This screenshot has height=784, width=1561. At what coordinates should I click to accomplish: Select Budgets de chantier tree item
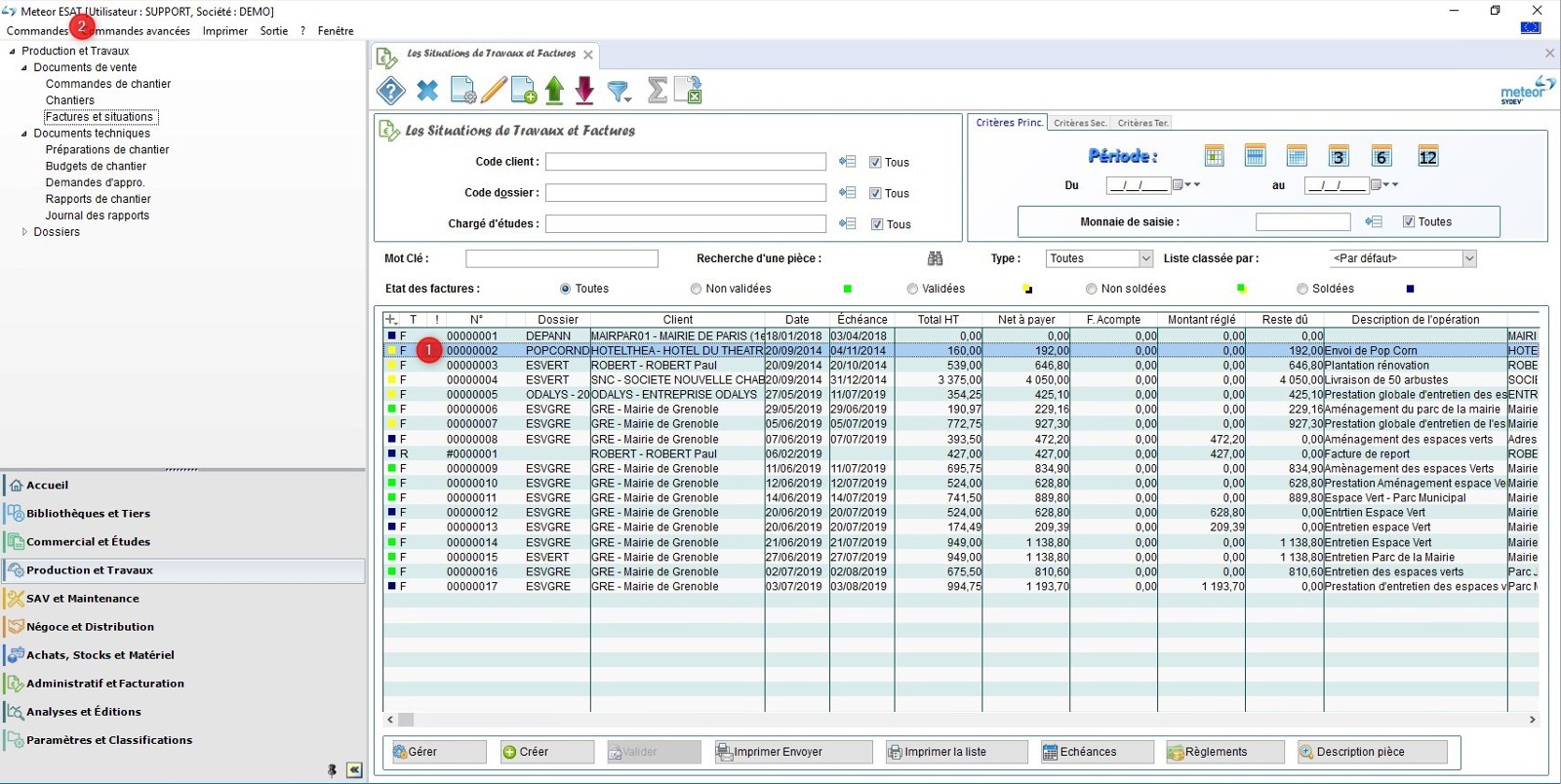96,167
